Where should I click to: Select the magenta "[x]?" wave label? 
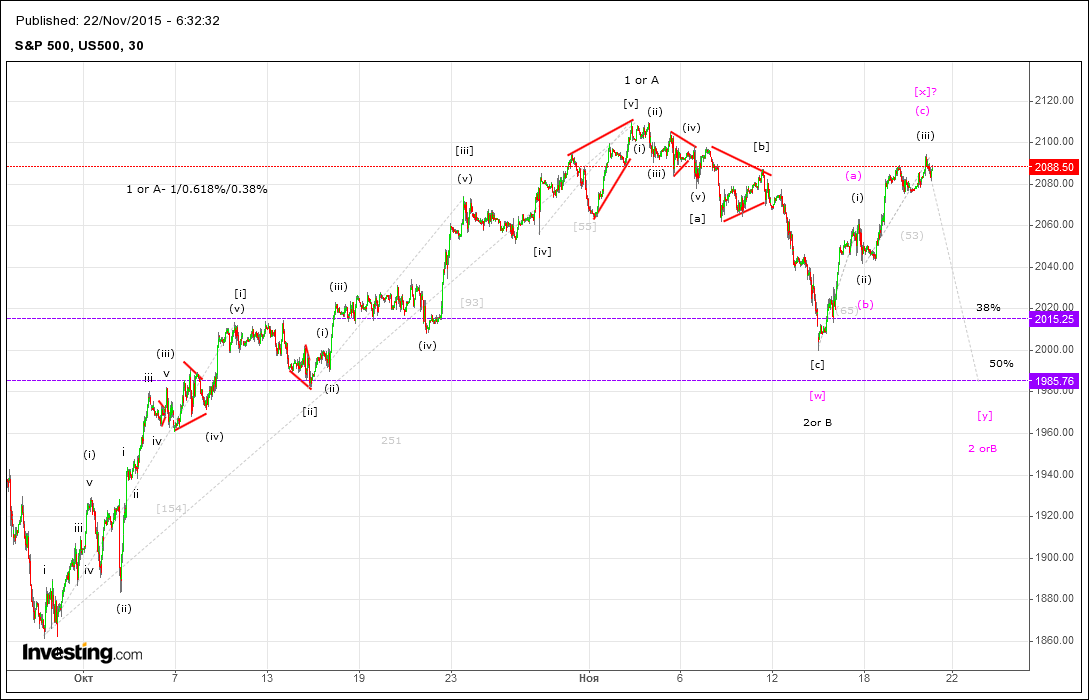(x=925, y=92)
